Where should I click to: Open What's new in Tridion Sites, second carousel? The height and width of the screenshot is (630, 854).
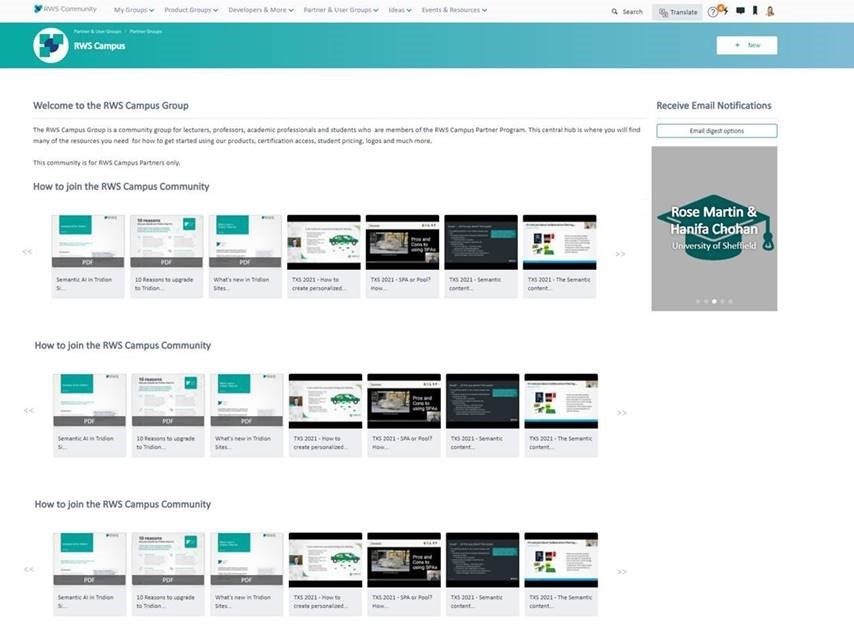click(x=247, y=415)
